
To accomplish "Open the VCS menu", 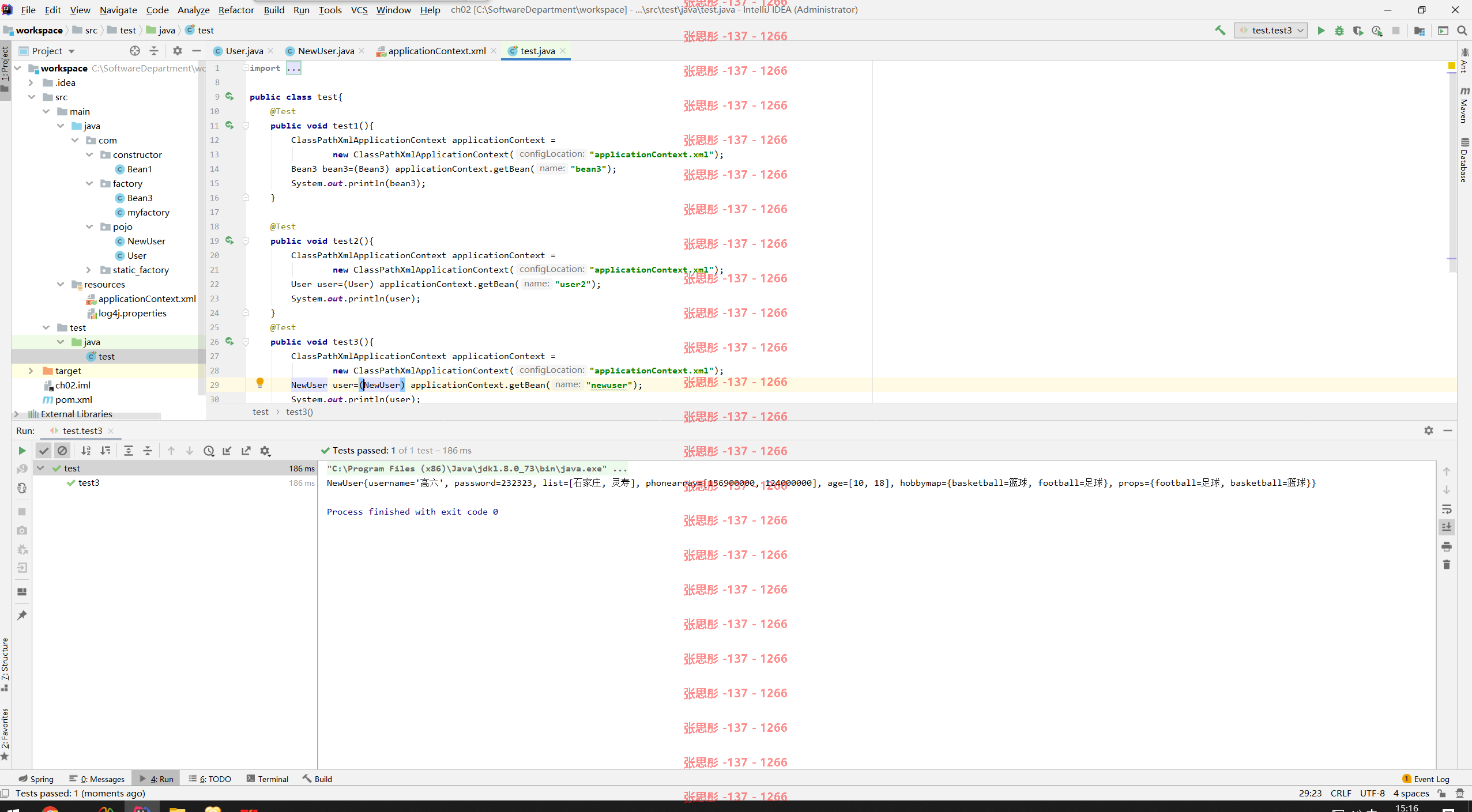I will click(x=359, y=10).
